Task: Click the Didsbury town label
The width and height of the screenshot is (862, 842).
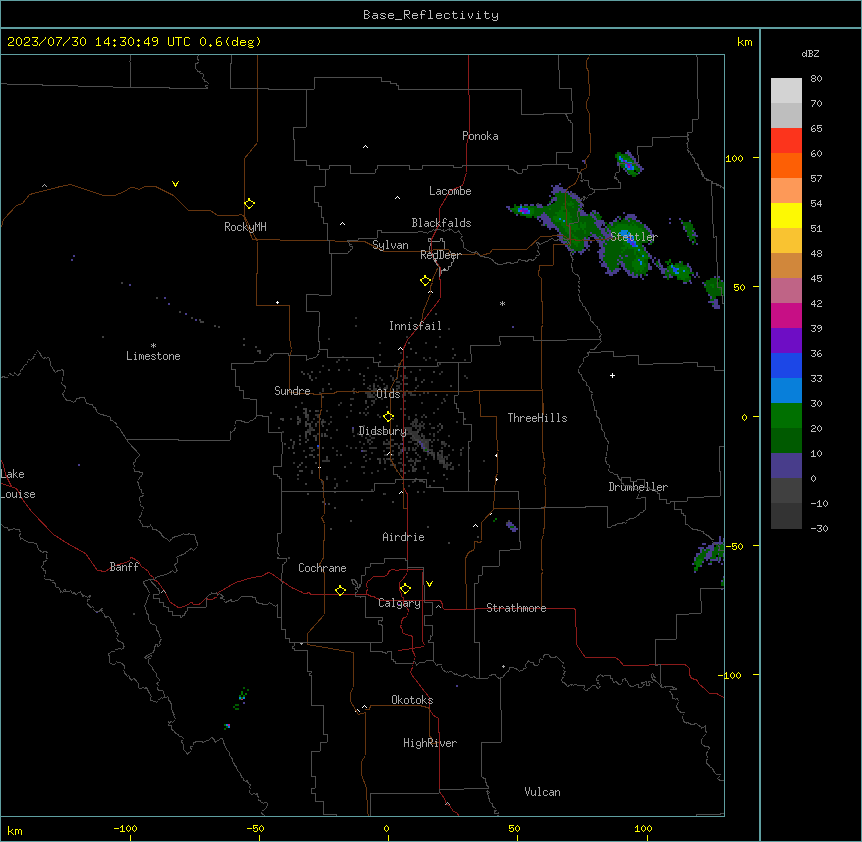Action: [383, 431]
